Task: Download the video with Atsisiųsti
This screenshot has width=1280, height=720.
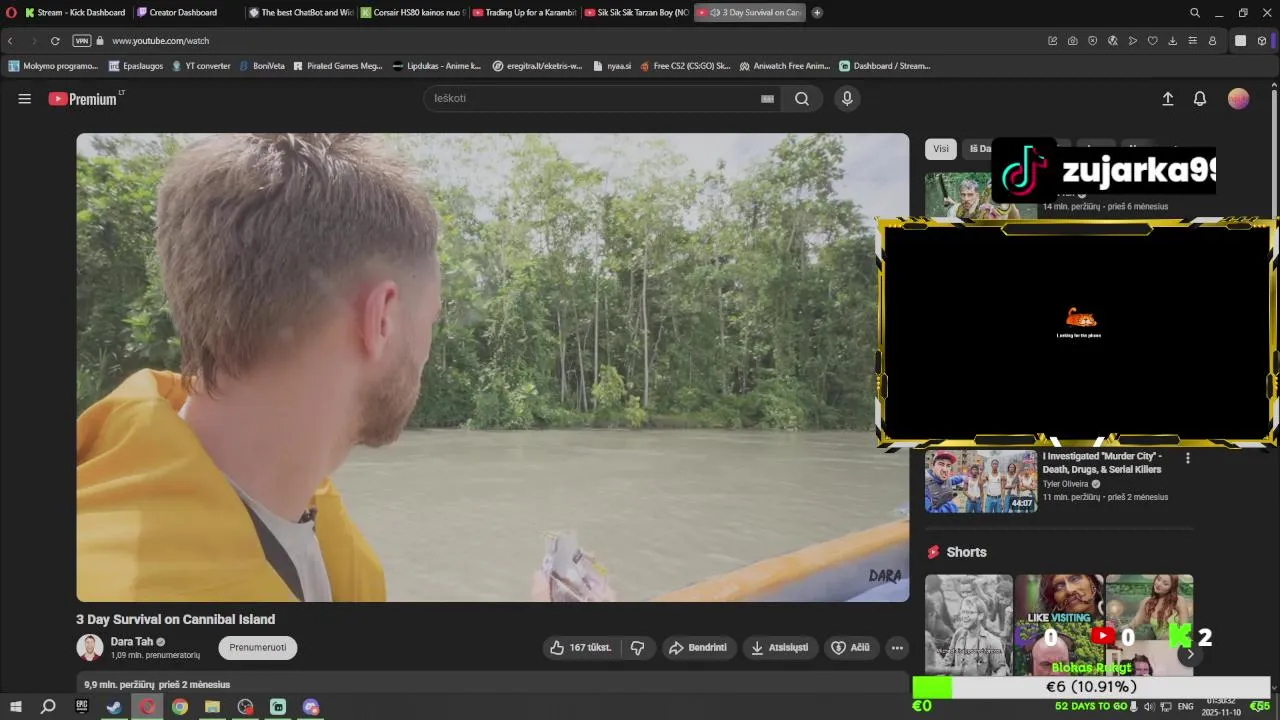Action: (780, 648)
